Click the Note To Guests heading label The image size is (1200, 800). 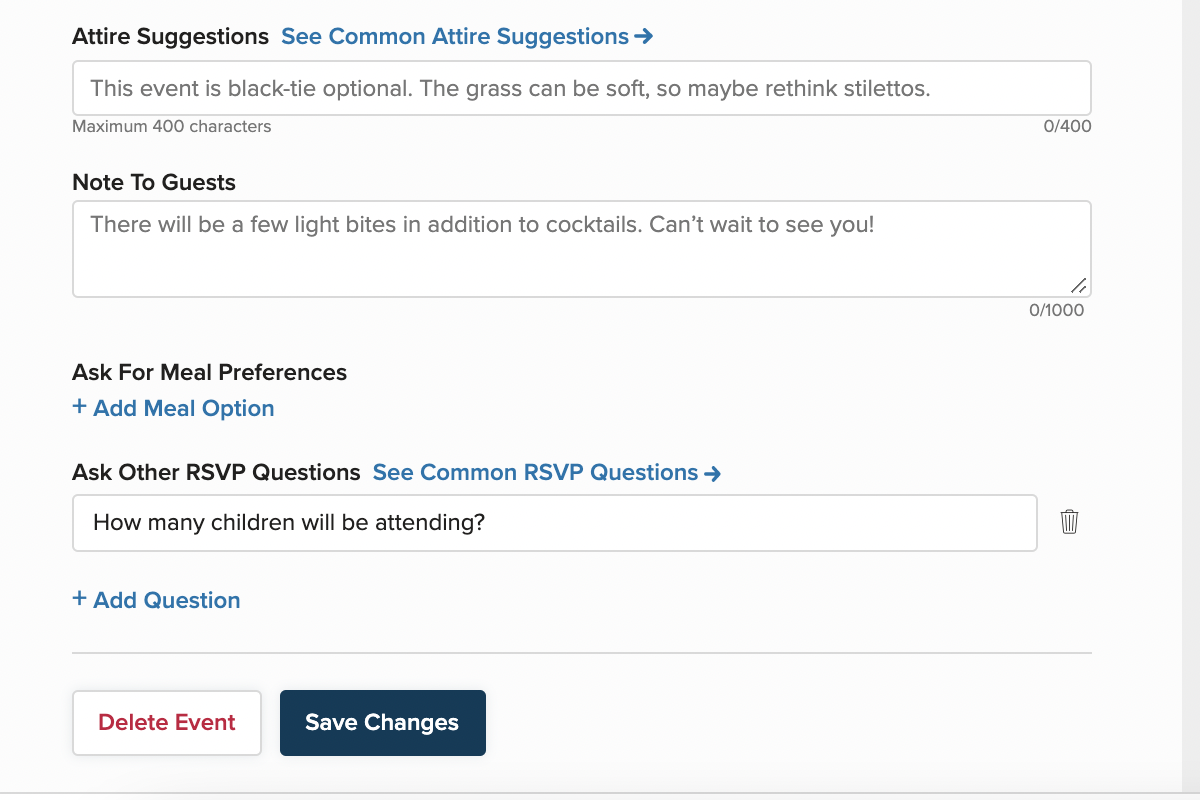pos(154,183)
